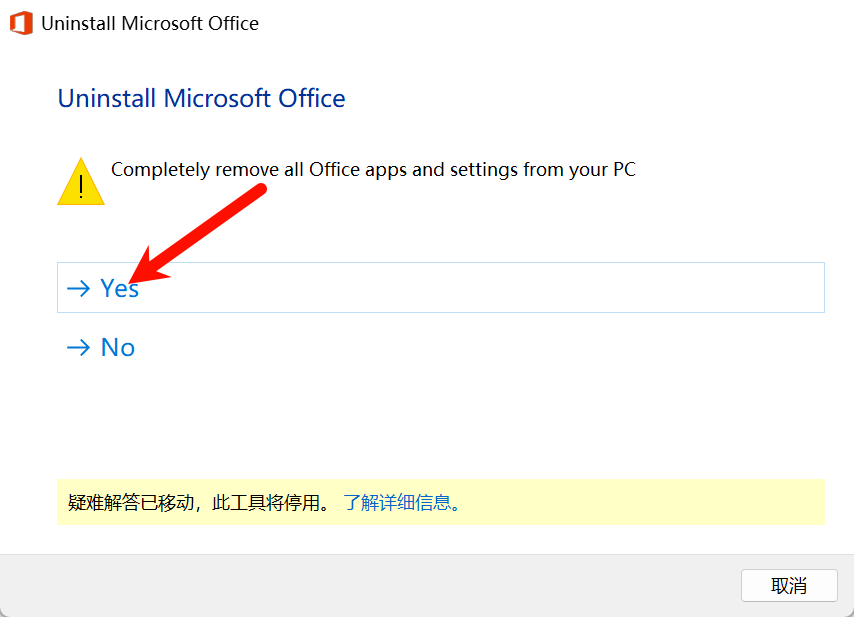Image resolution: width=854 pixels, height=617 pixels.
Task: Open the 了解详细信息 link
Action: coord(402,502)
